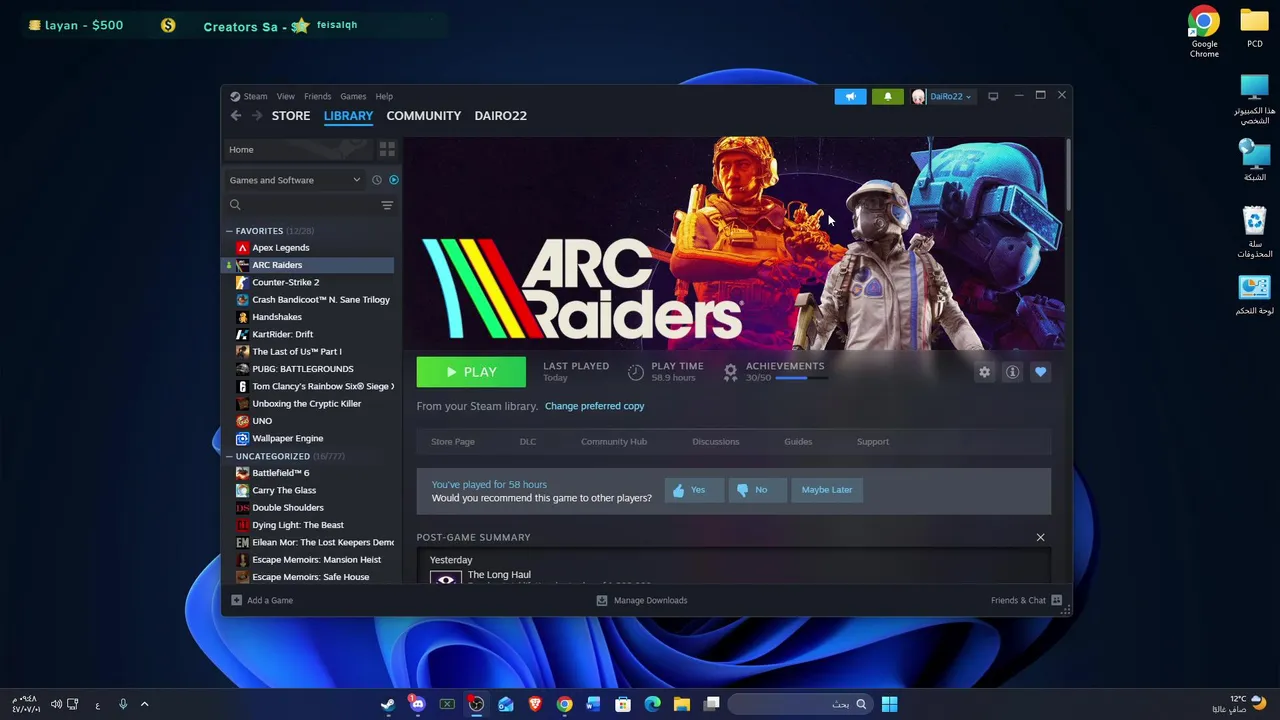Click the Manage Downloads icon
Viewport: 1280px width, 720px height.
click(601, 600)
